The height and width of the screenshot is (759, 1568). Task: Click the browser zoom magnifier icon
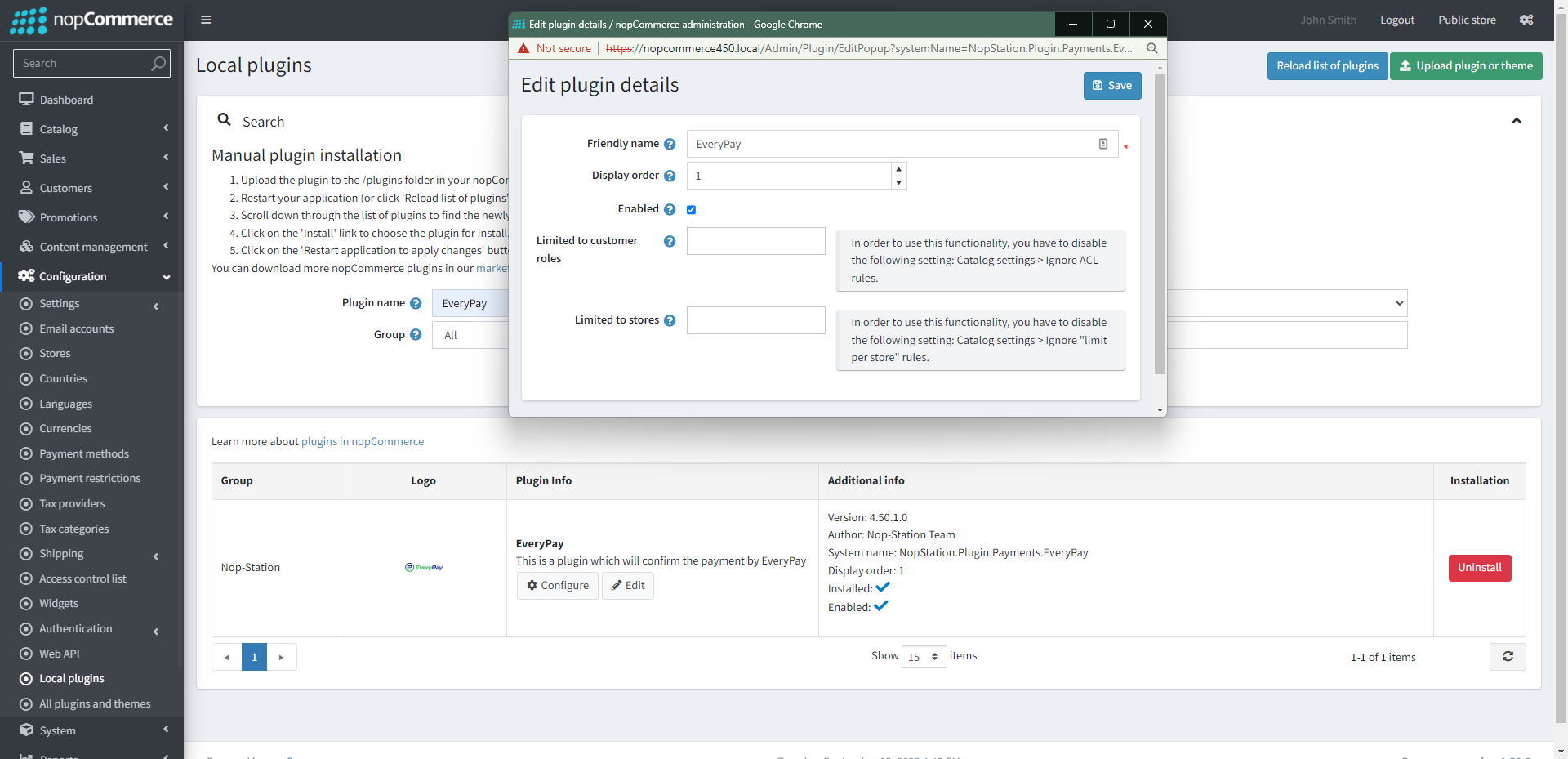pos(1151,48)
